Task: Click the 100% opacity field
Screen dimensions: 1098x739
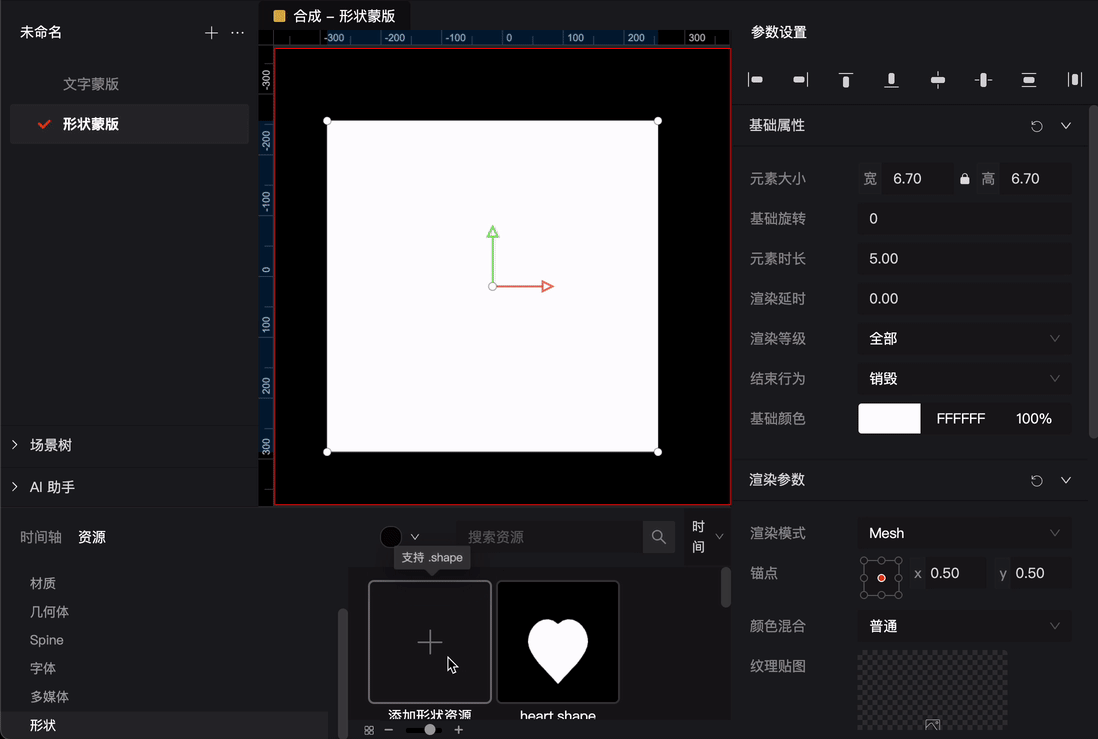Action: point(1034,419)
